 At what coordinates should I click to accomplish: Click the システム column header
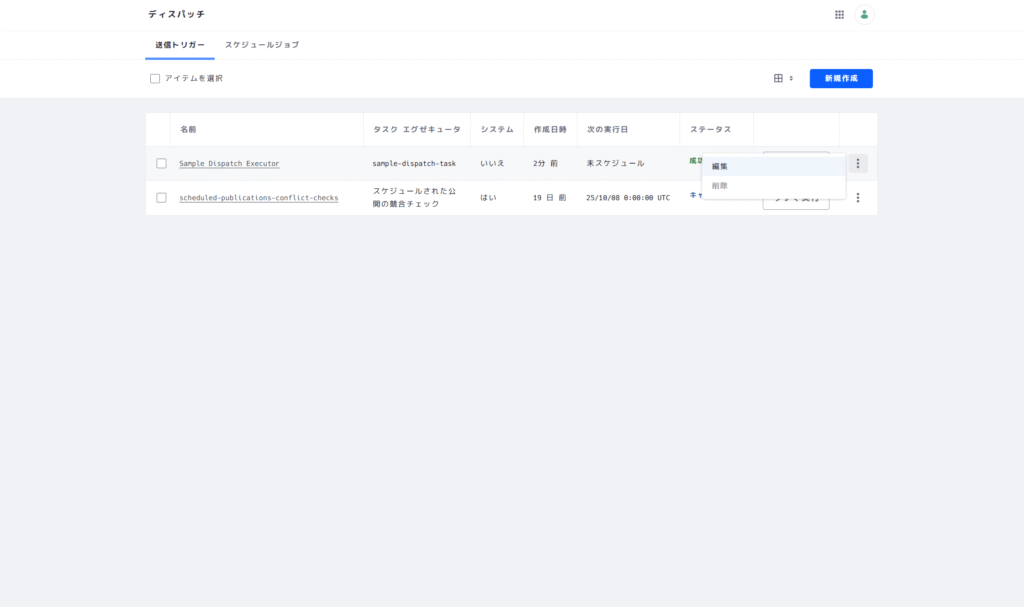pos(497,130)
